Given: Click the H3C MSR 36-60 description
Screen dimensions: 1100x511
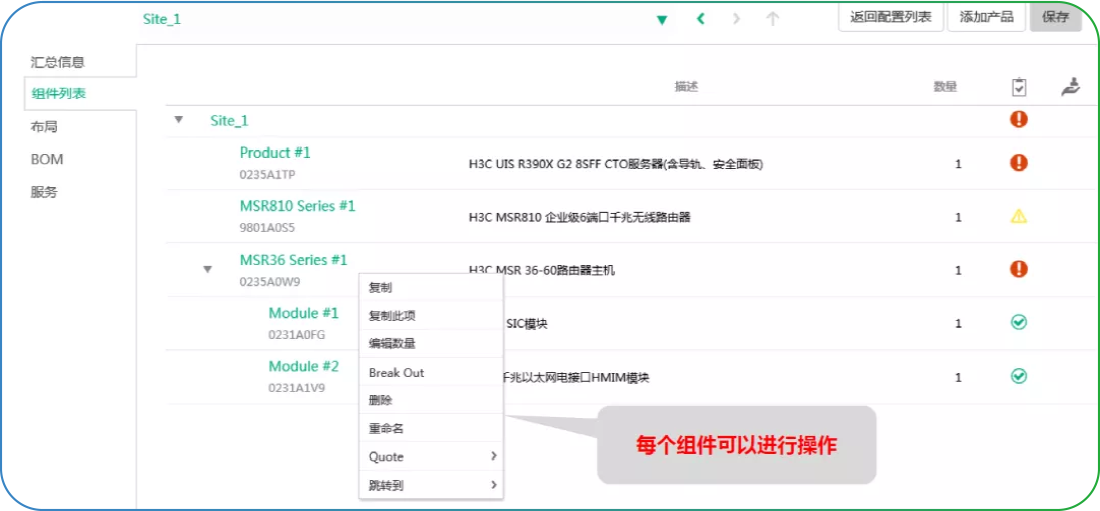Looking at the screenshot, I should point(542,270).
